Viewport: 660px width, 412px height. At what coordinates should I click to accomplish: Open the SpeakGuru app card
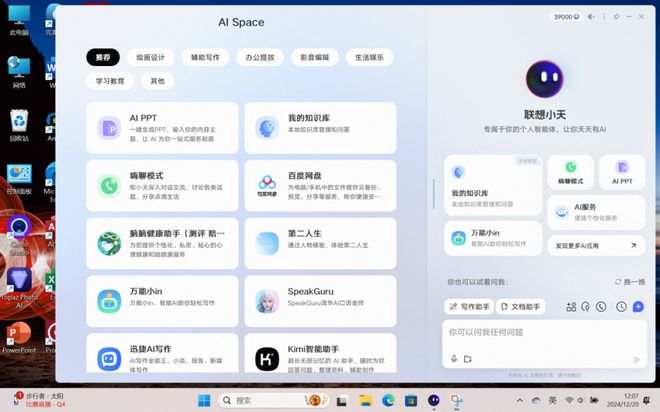tap(320, 301)
